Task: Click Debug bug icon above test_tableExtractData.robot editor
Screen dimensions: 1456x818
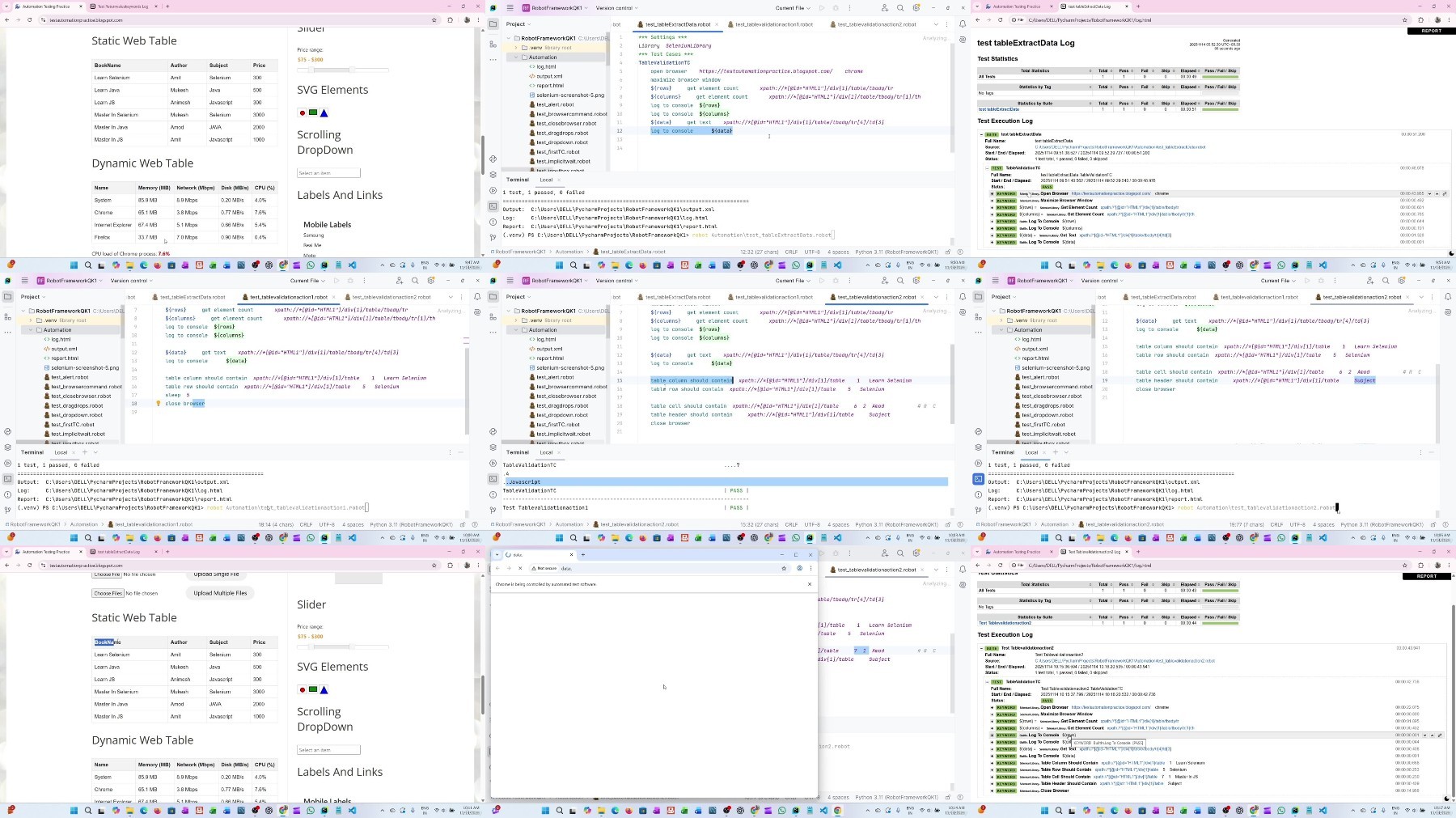Action: pos(836,8)
